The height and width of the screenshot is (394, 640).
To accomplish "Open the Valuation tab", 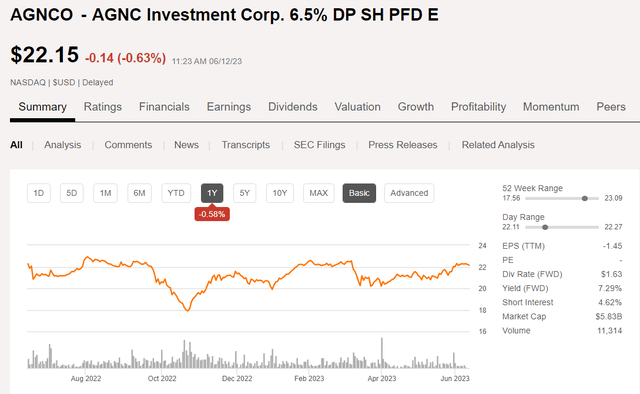I will pos(358,107).
